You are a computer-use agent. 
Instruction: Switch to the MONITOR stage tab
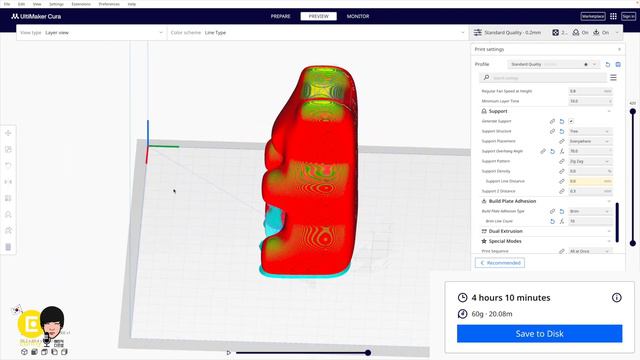click(358, 16)
